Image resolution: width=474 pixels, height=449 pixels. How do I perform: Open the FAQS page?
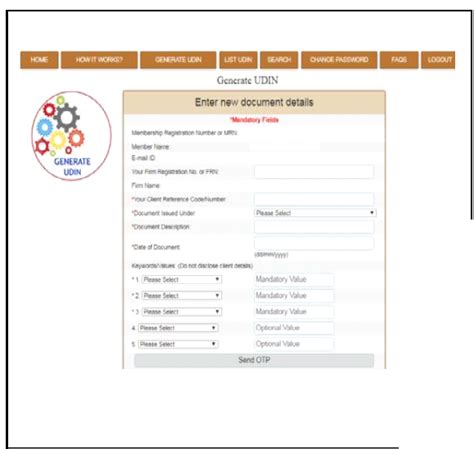click(x=399, y=60)
